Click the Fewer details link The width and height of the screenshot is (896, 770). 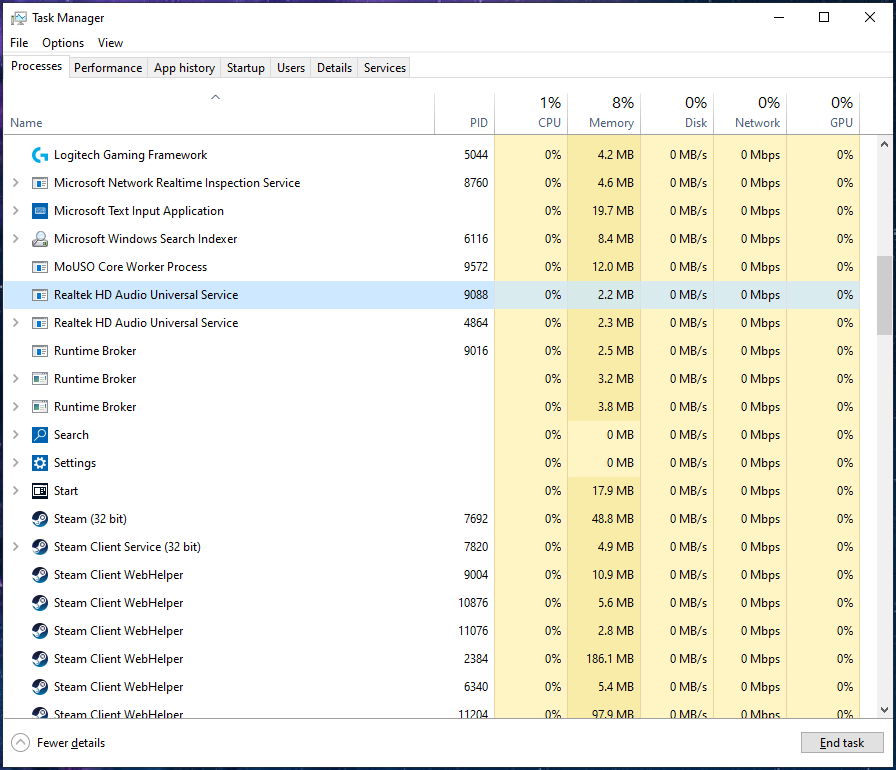pyautogui.click(x=71, y=743)
